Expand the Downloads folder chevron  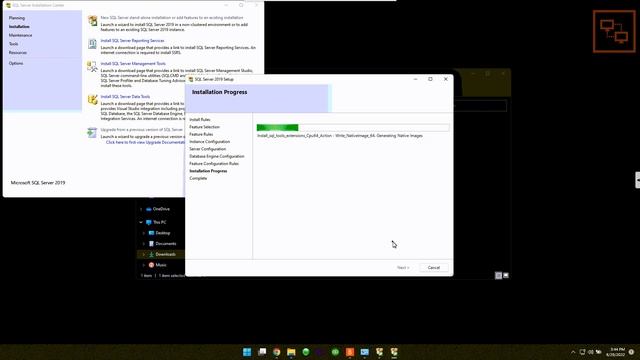(144, 254)
